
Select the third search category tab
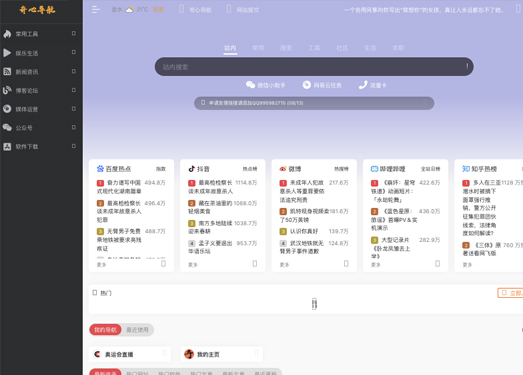tap(286, 48)
